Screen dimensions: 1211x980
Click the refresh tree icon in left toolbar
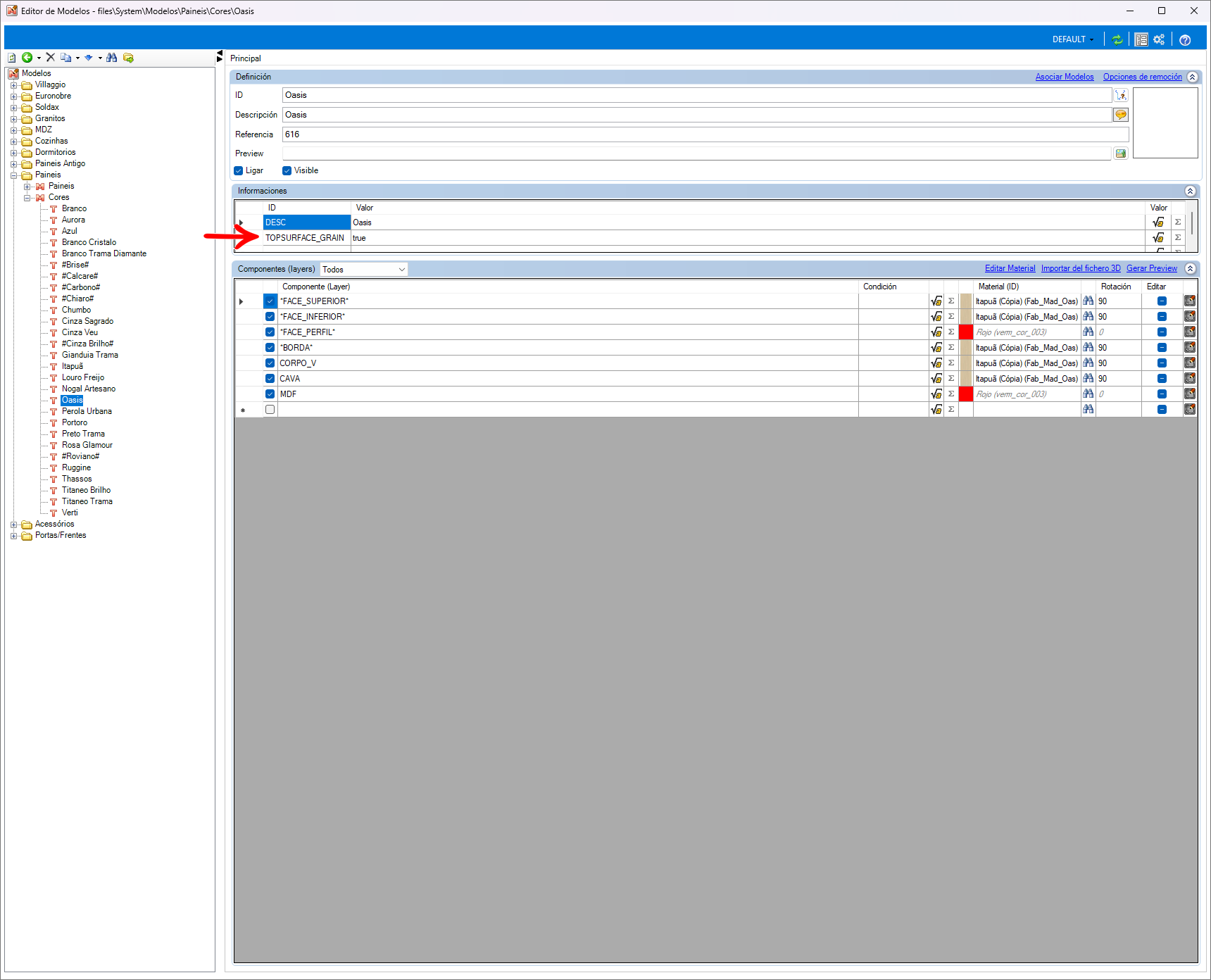point(12,58)
